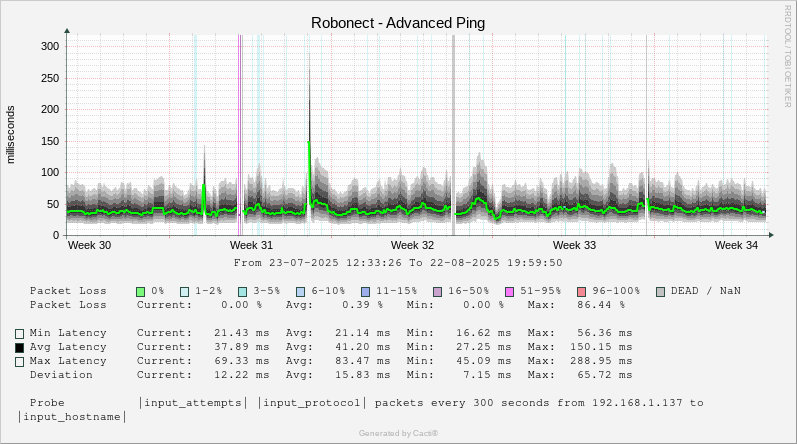Image resolution: width=797 pixels, height=444 pixels.
Task: Click Avg Latency Min value 27.25 ms
Action: [483, 347]
